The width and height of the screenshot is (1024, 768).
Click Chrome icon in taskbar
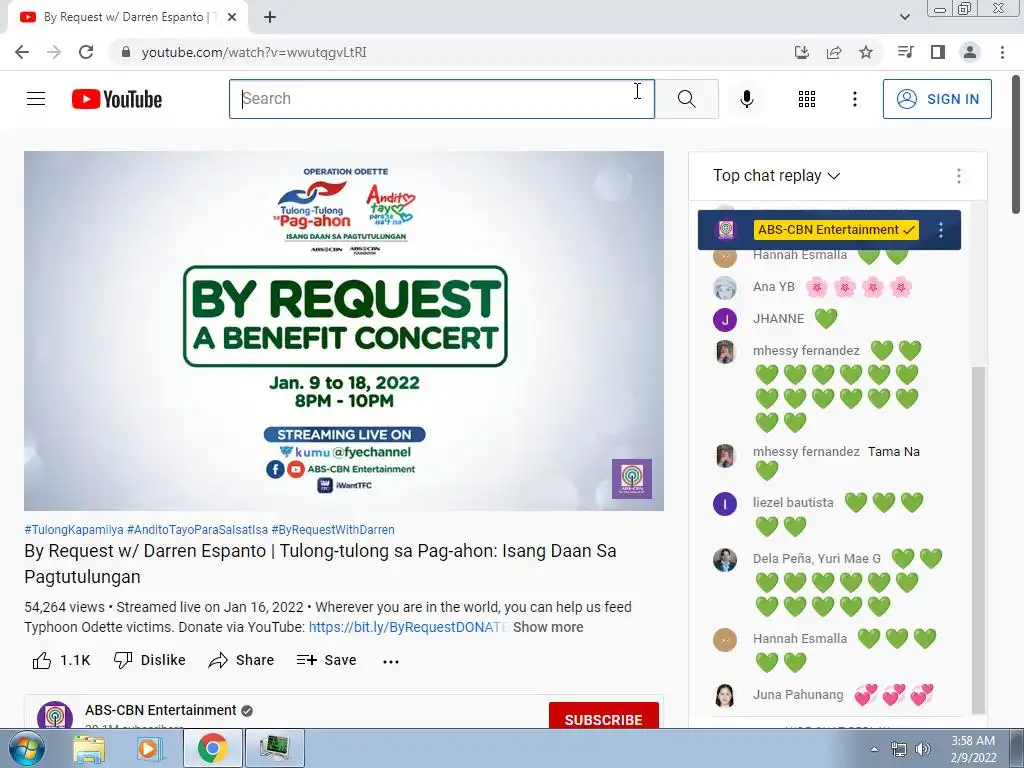pyautogui.click(x=213, y=748)
